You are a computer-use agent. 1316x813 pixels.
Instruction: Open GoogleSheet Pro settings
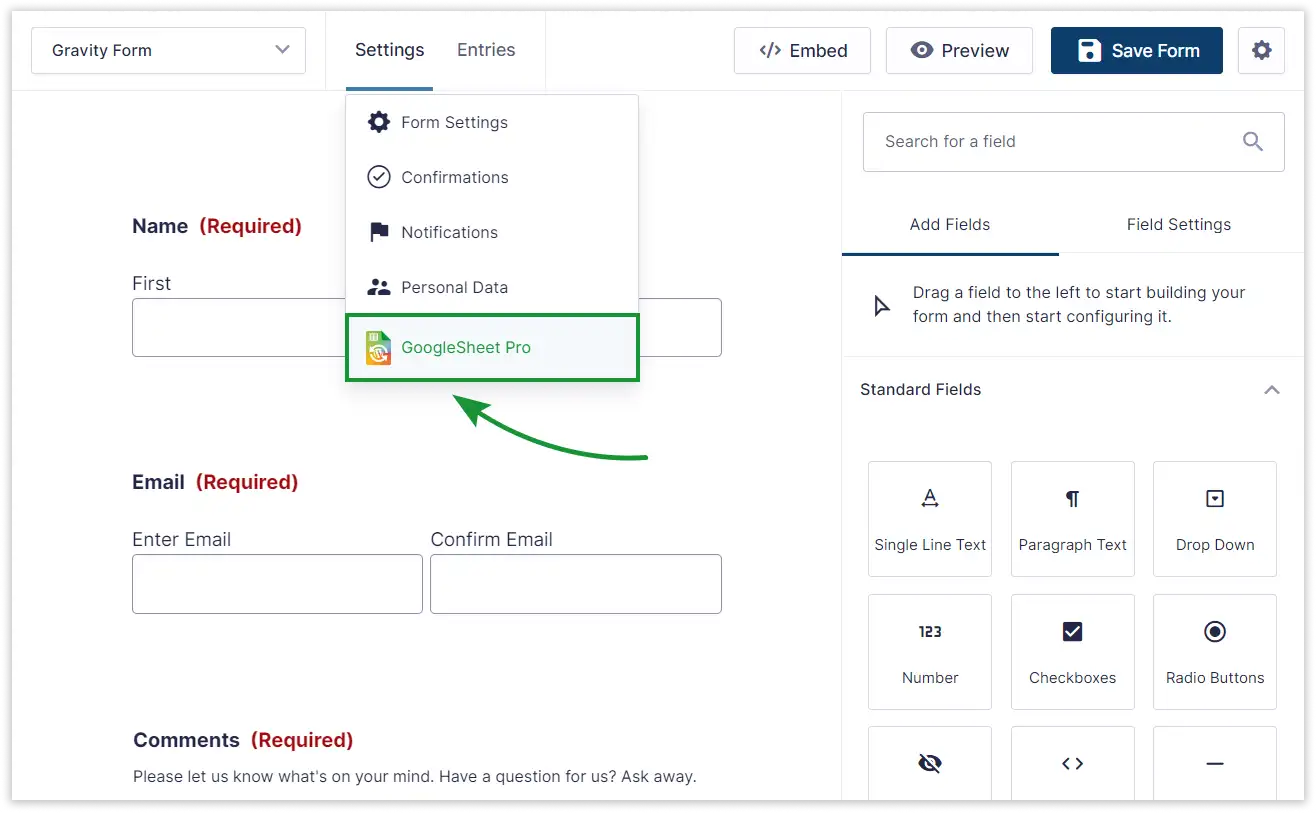pos(491,348)
